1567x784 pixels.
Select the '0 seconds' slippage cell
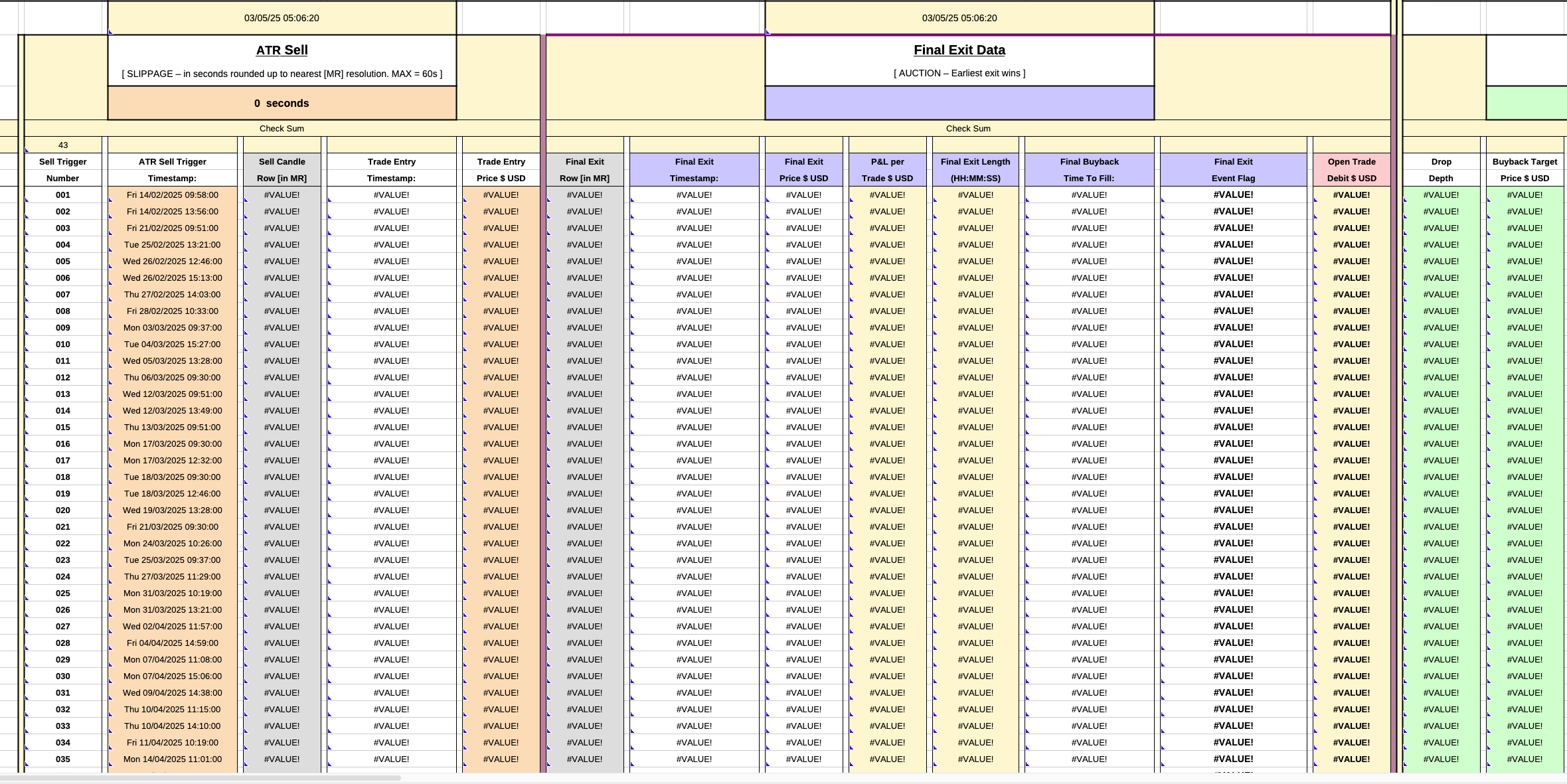pyautogui.click(x=282, y=103)
